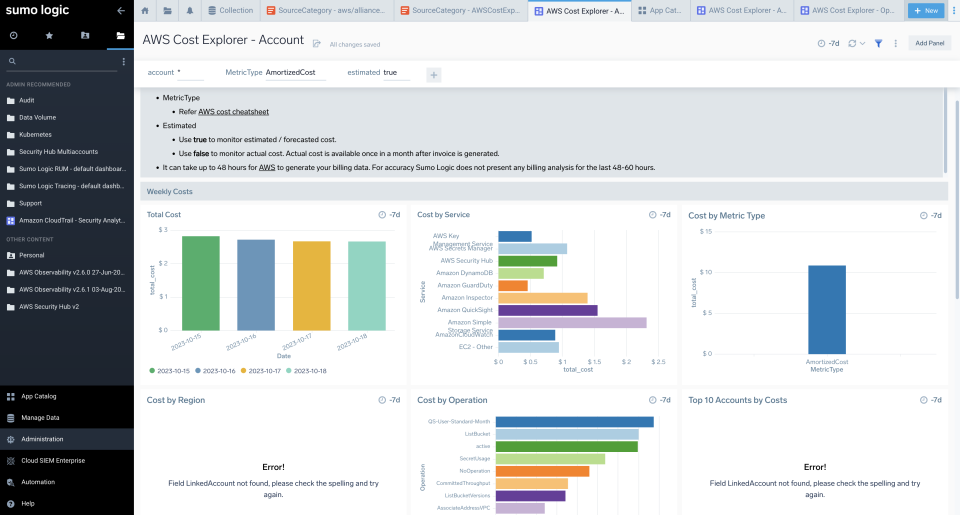Switch to the App Cat... tab
The height and width of the screenshot is (515, 960).
click(661, 10)
